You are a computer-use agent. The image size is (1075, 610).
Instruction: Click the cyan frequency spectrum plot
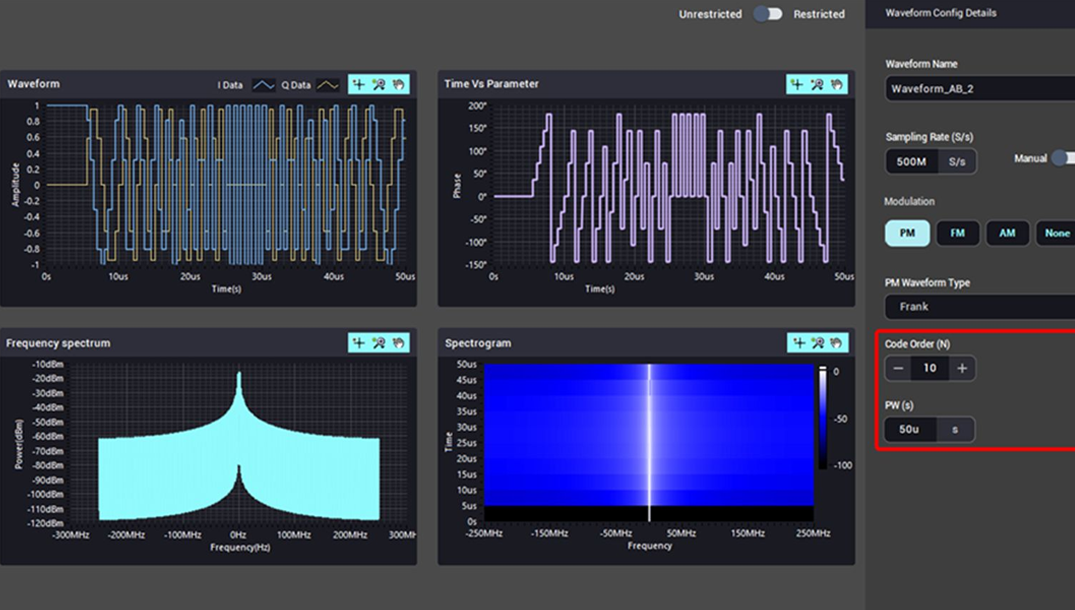(239, 446)
